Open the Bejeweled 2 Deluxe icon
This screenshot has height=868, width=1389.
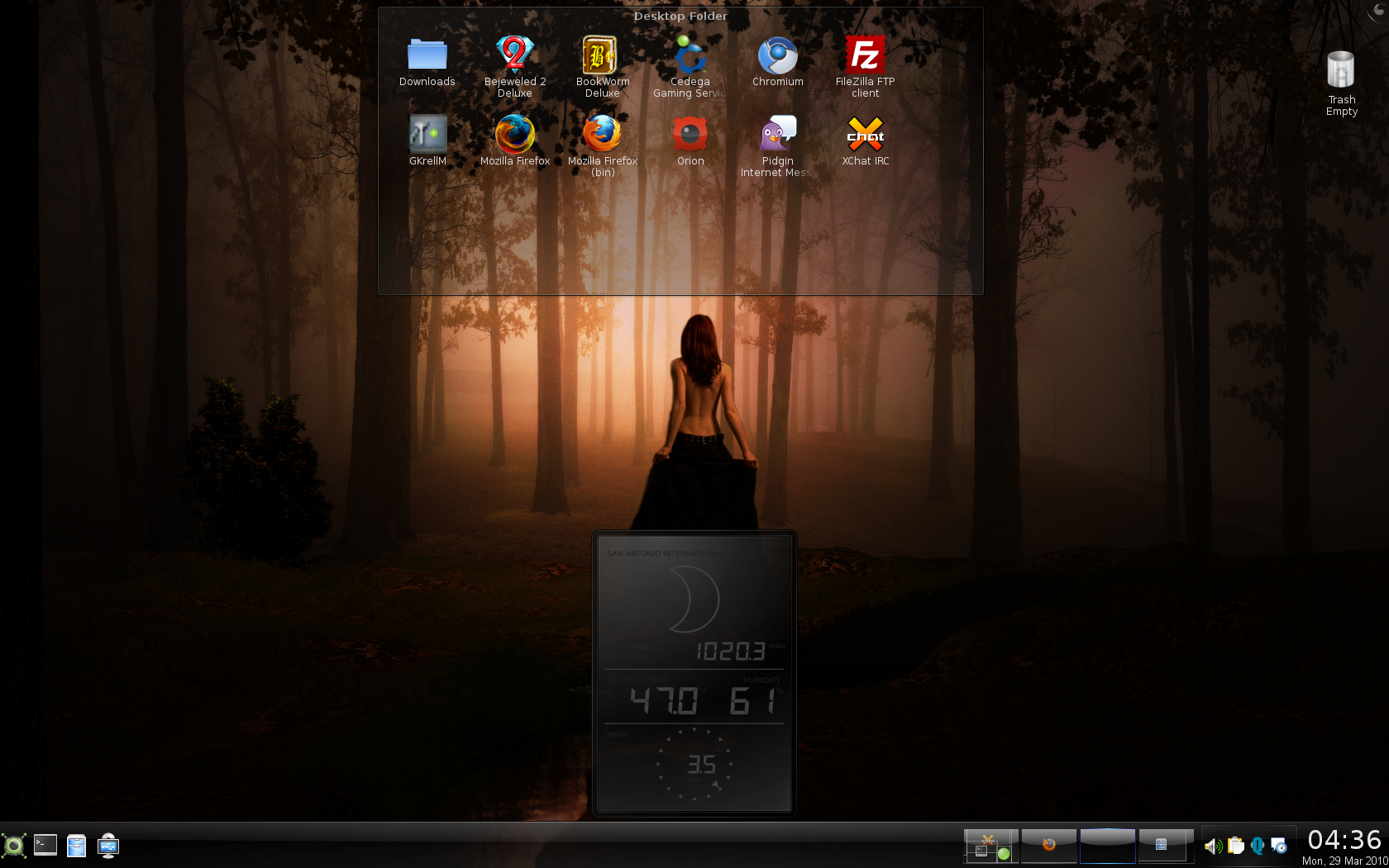coord(514,56)
